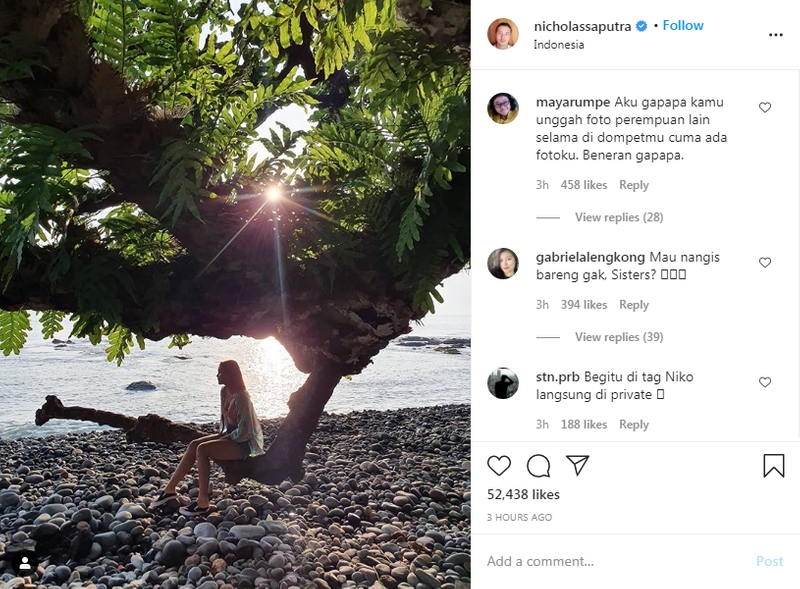Open comments via the speech bubble icon

(x=538, y=464)
